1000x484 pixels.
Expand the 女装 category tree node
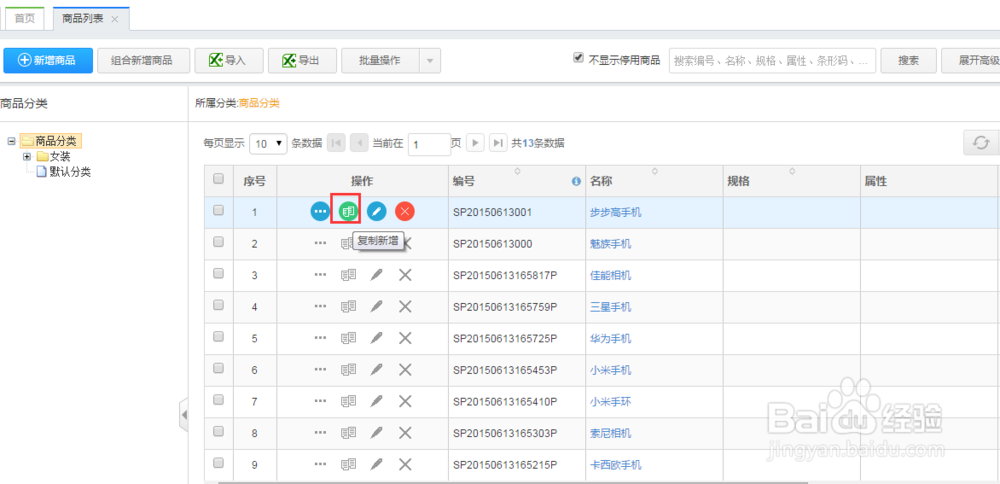(x=27, y=156)
